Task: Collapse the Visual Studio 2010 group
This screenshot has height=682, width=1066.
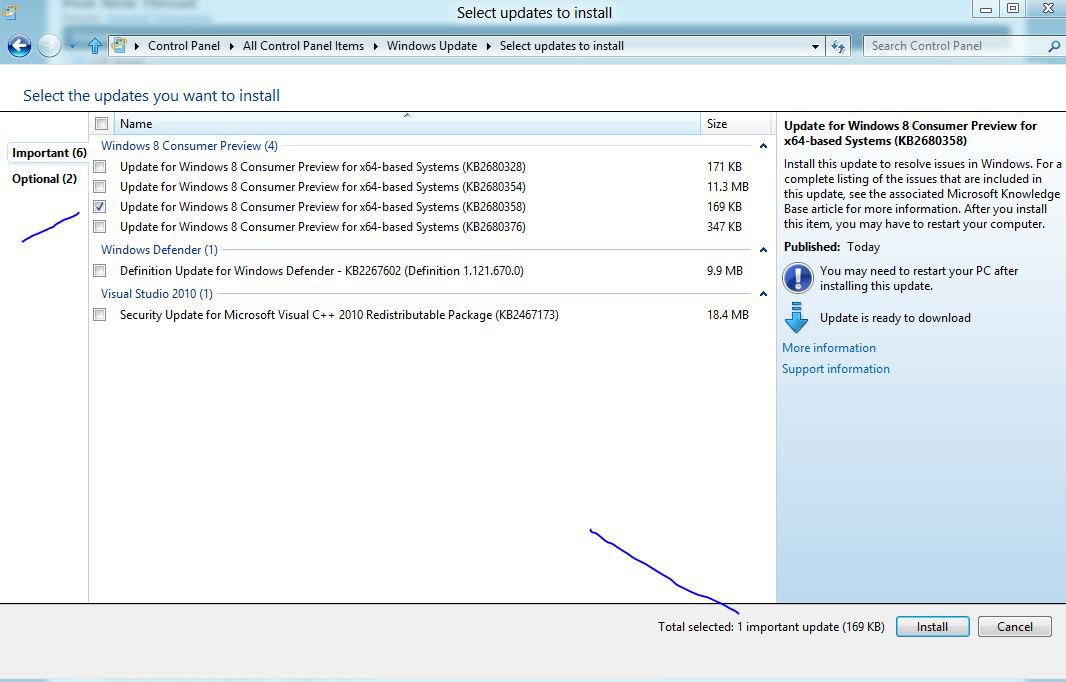Action: coord(763,294)
